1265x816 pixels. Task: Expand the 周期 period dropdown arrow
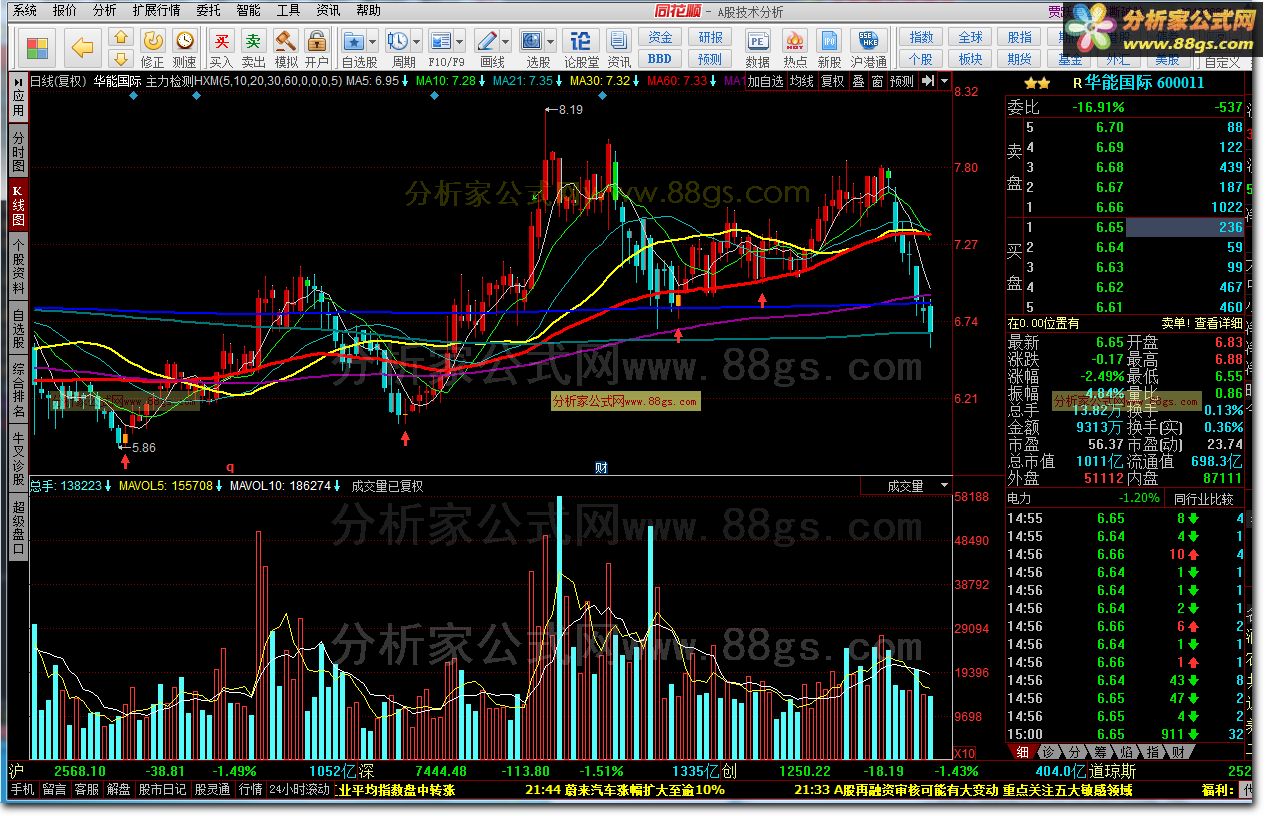tap(416, 42)
